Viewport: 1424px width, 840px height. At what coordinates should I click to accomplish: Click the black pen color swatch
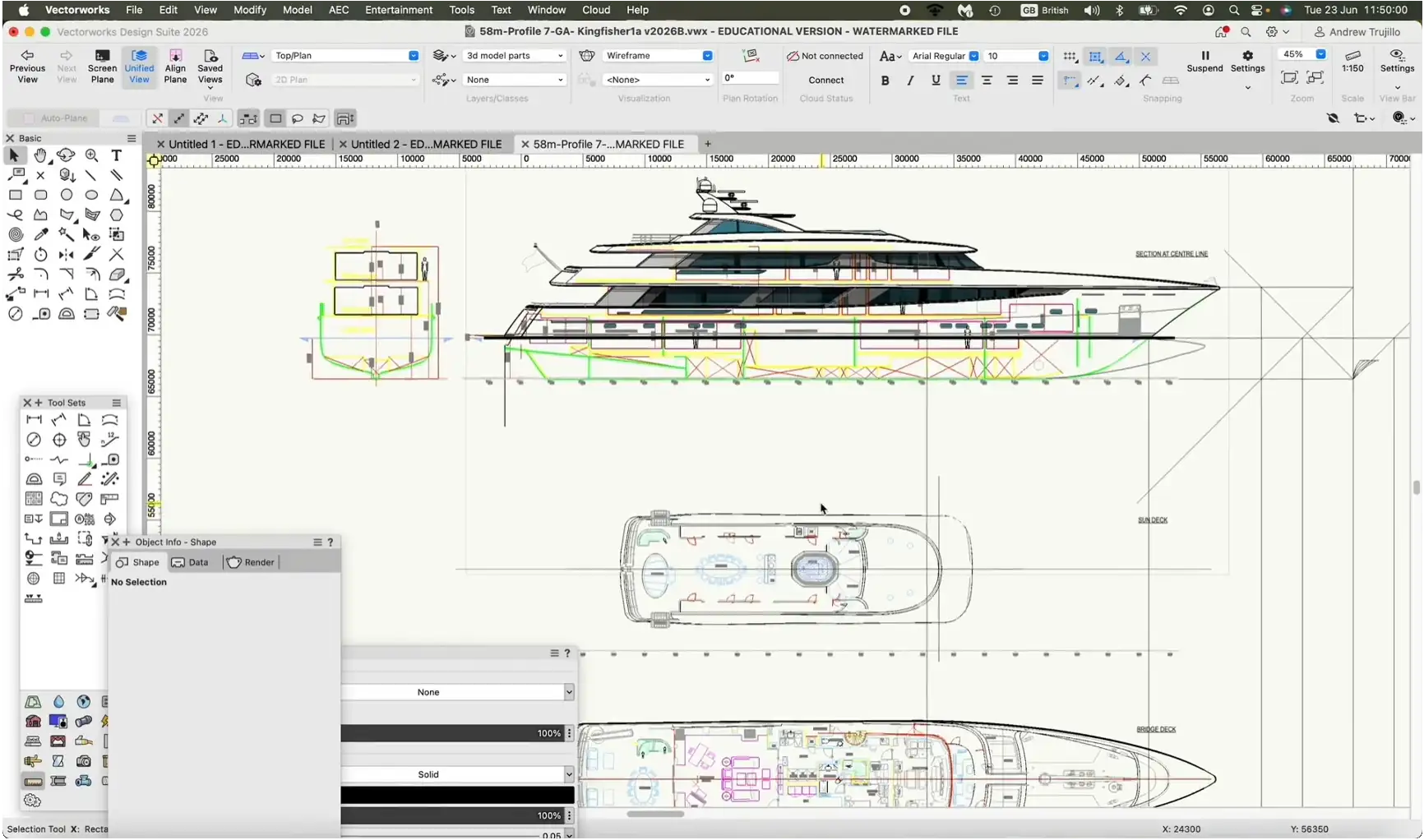457,795
